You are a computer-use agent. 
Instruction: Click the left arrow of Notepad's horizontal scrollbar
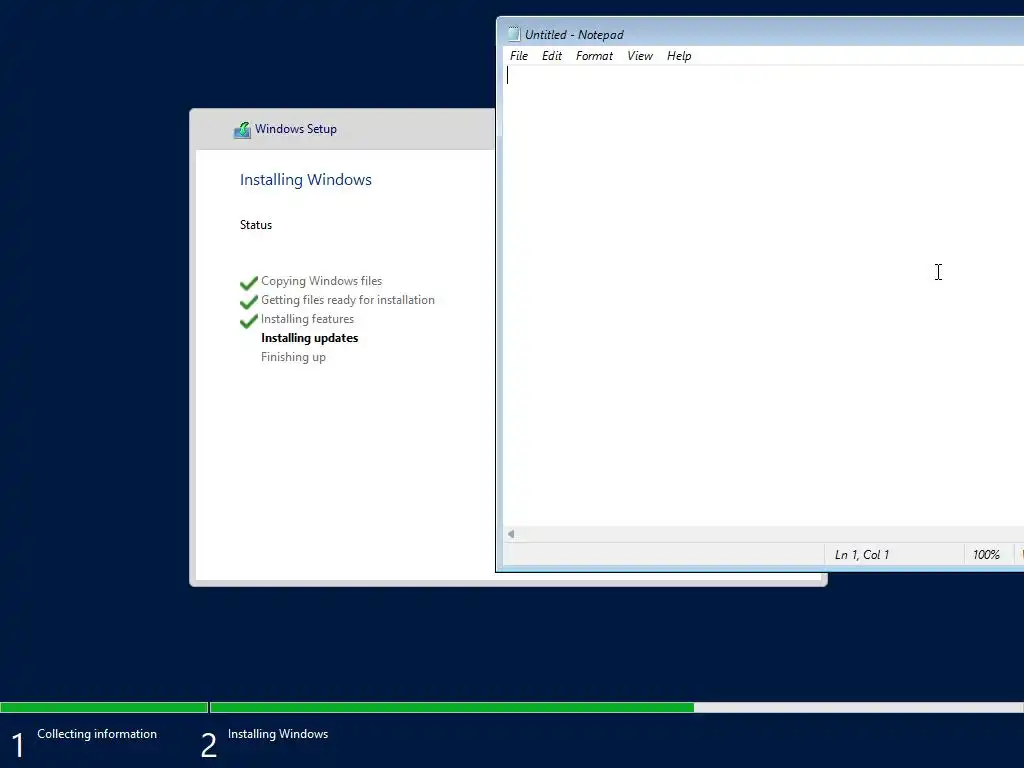(511, 534)
